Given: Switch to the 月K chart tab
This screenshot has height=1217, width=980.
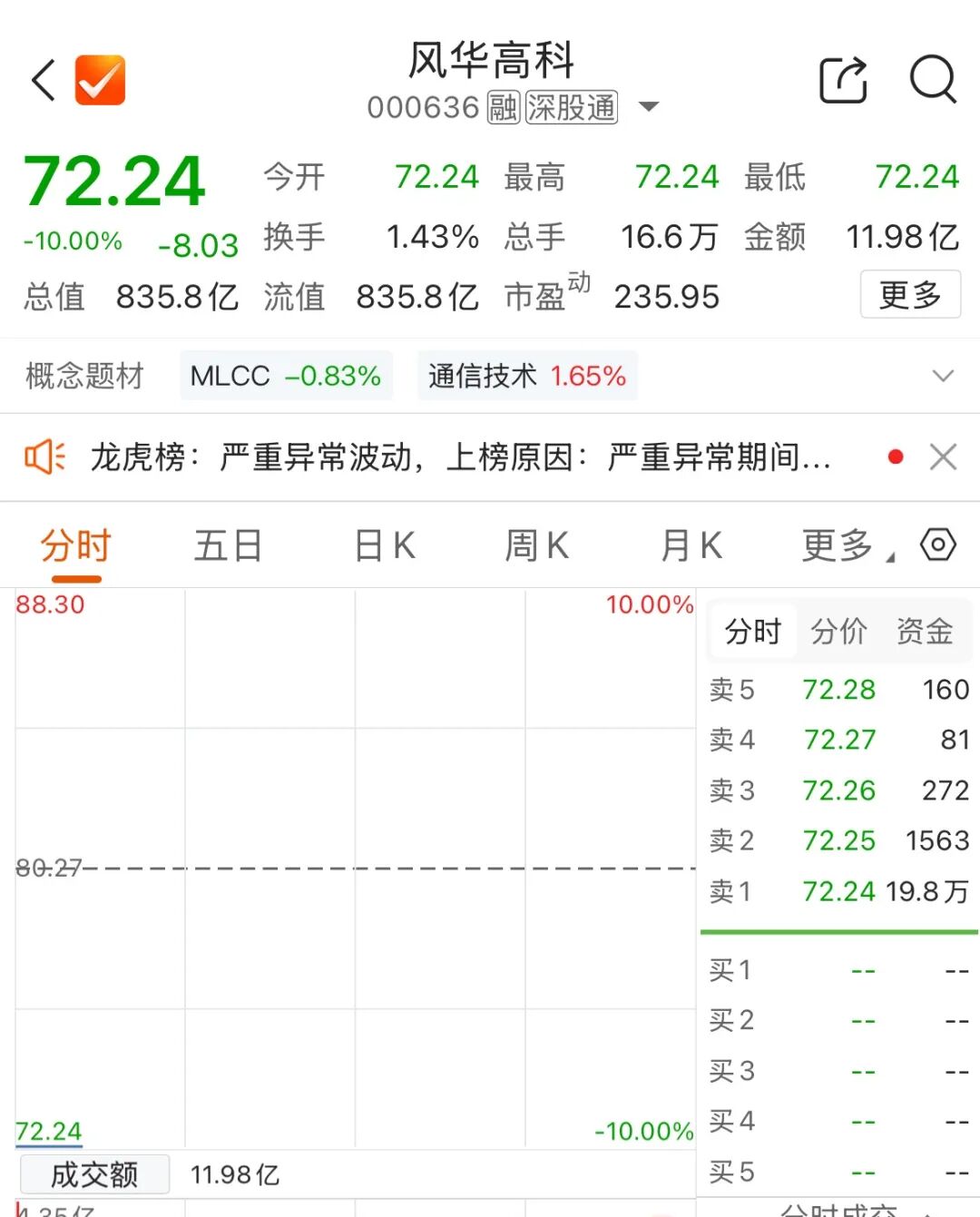Looking at the screenshot, I should coord(691,546).
